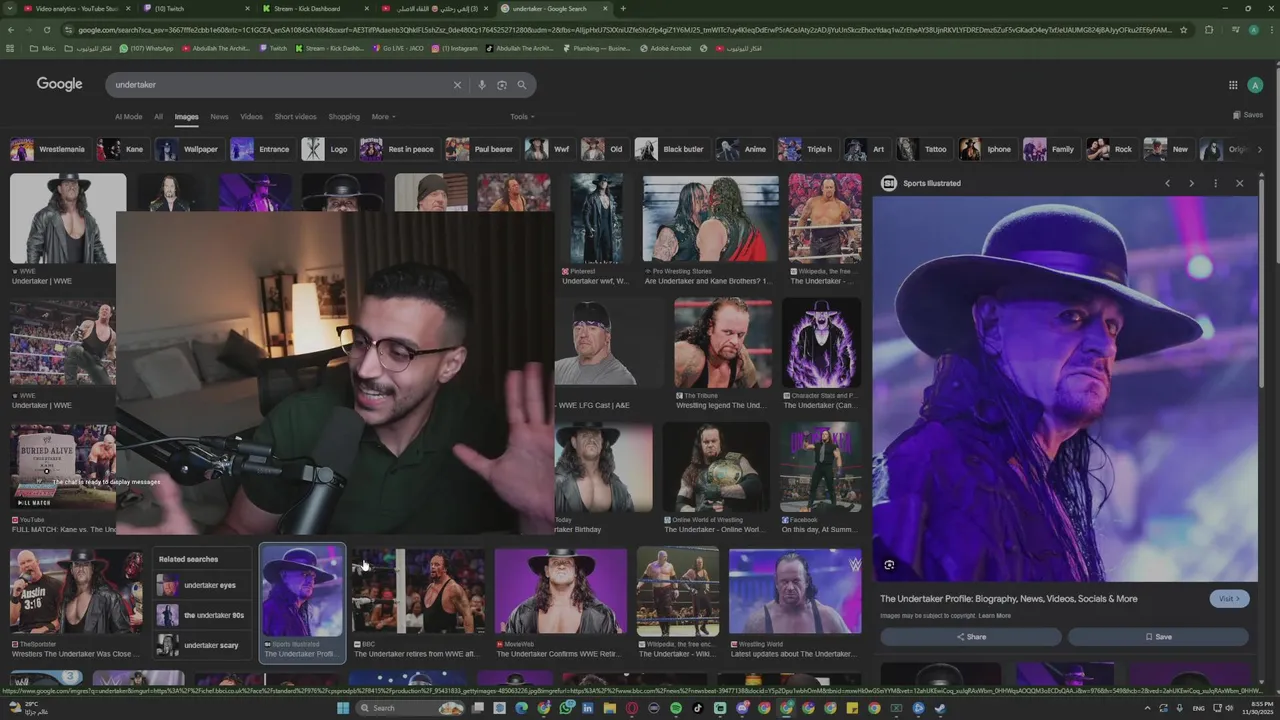Select the Rest in peace suggestion chip
Image resolution: width=1280 pixels, height=720 pixels.
(x=398, y=150)
